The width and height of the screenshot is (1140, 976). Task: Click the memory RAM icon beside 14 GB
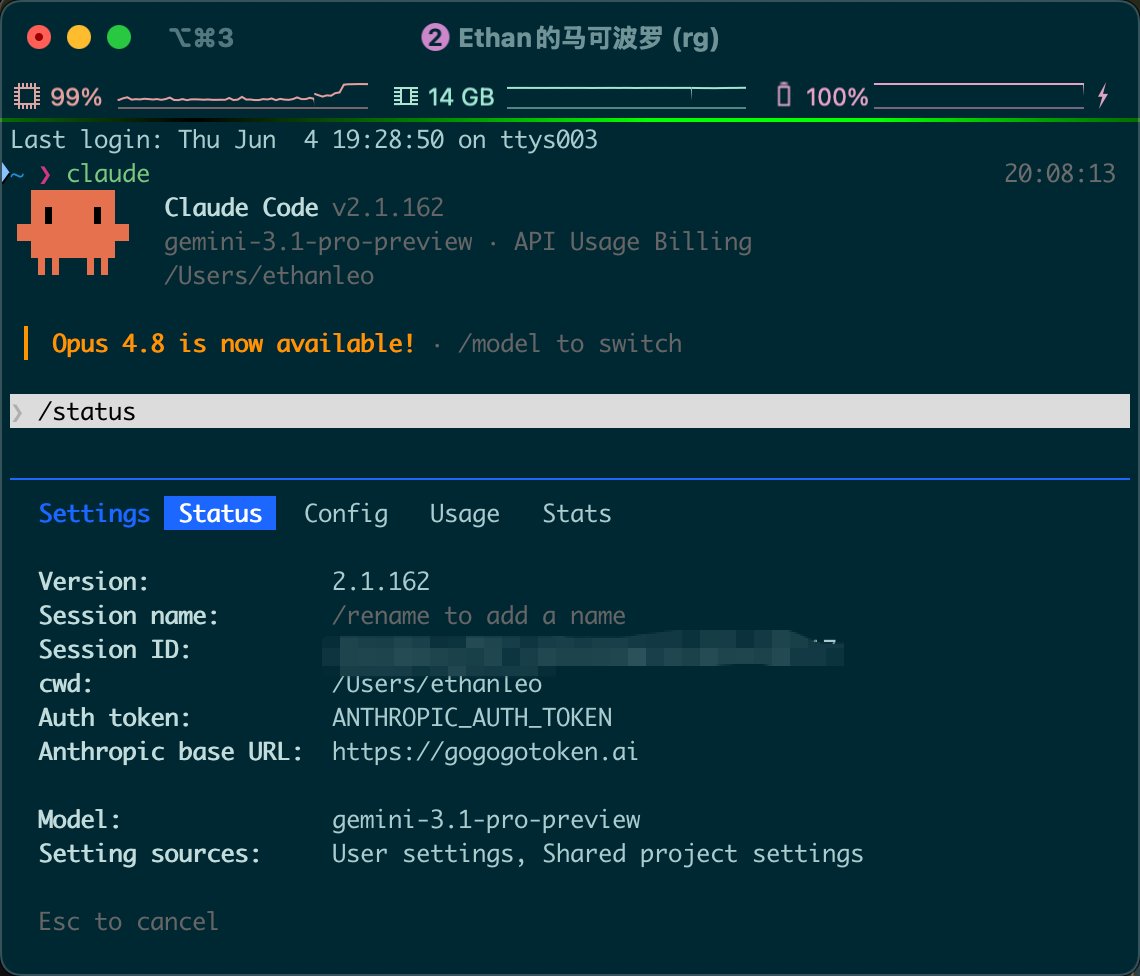pos(406,96)
